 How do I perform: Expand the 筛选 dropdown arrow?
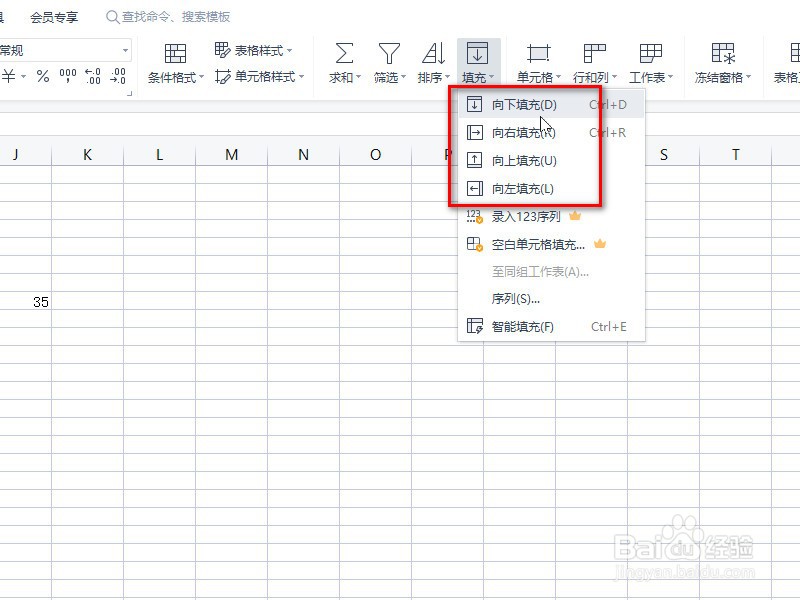[403, 77]
